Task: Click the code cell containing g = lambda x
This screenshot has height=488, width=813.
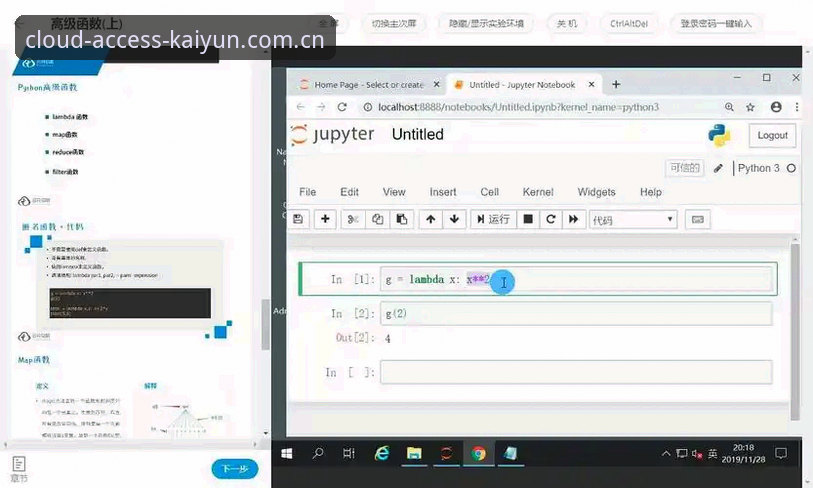Action: pyautogui.click(x=577, y=280)
